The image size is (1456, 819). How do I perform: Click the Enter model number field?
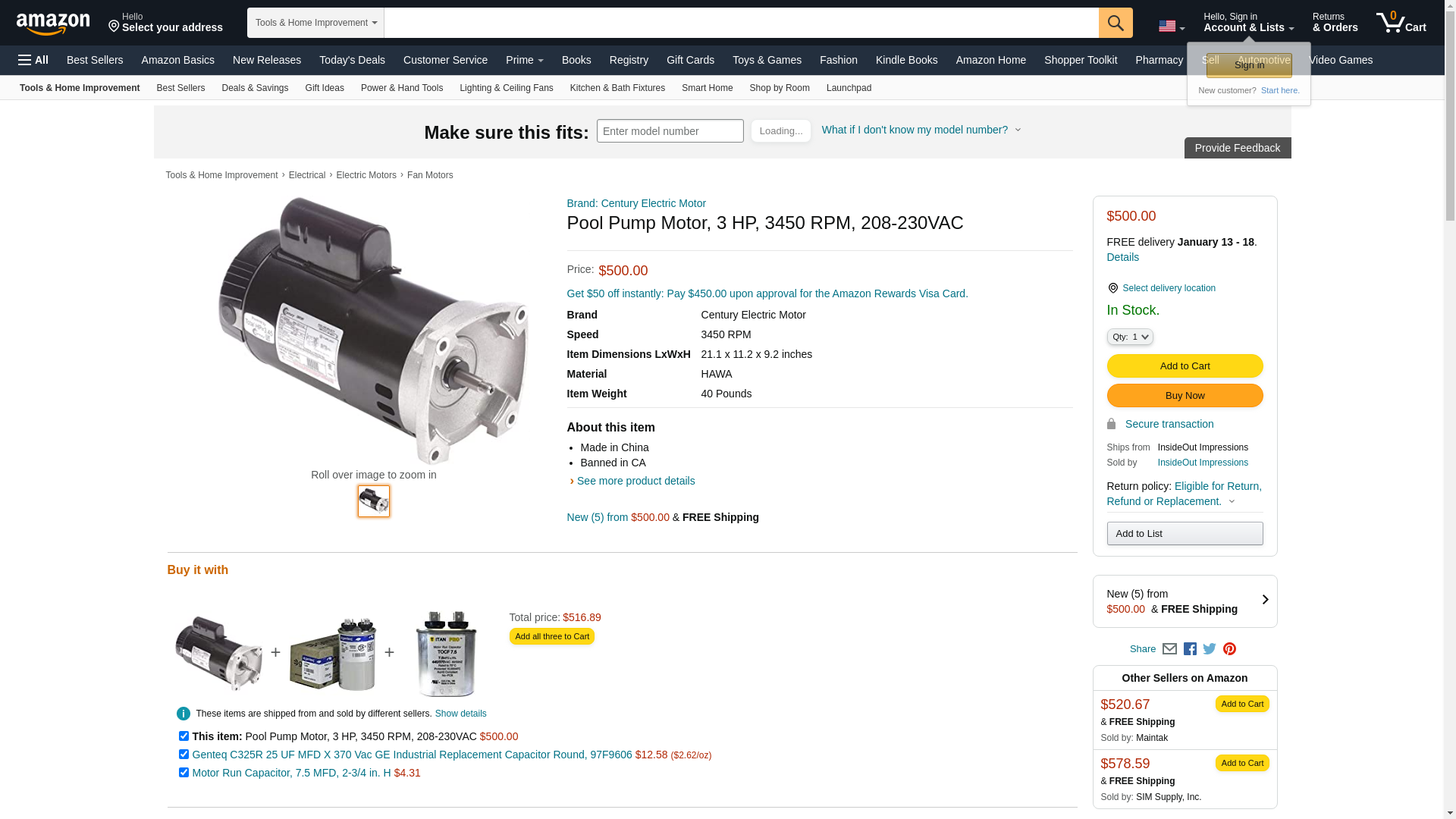click(x=670, y=131)
